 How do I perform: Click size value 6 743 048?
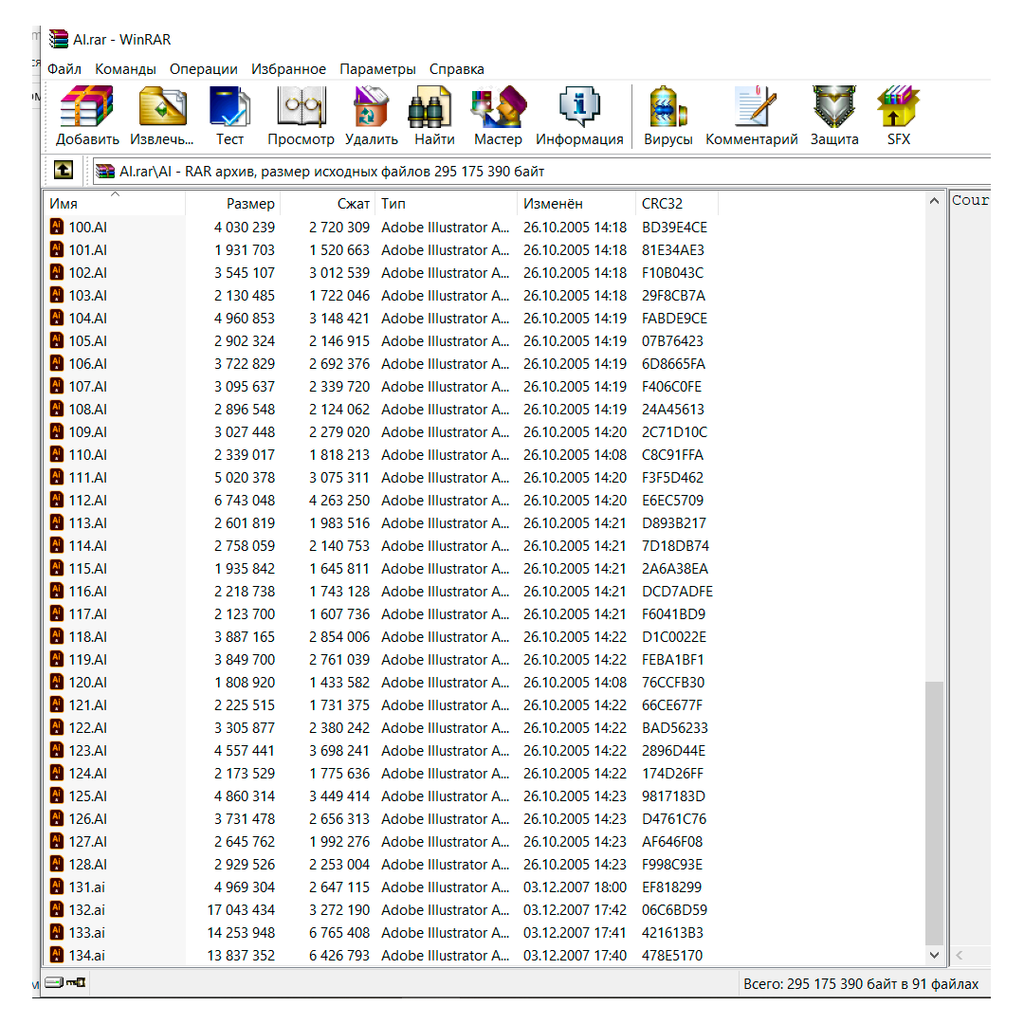pyautogui.click(x=244, y=500)
